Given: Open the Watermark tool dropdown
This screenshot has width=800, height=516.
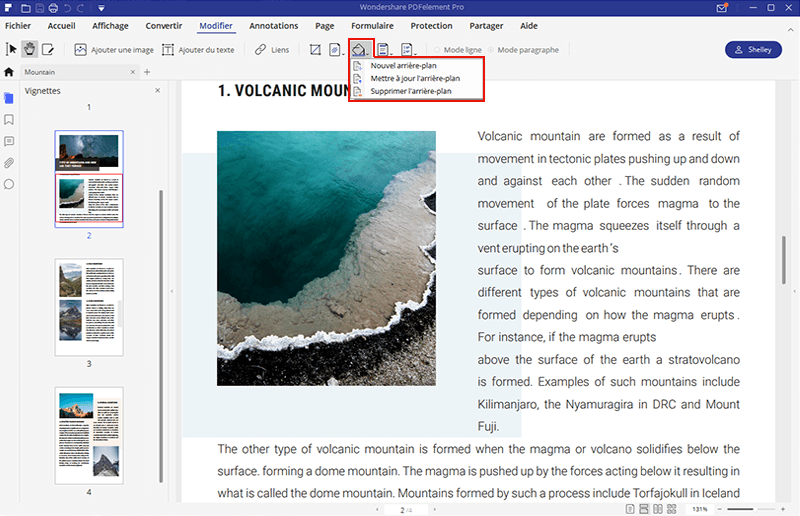Looking at the screenshot, I should coord(335,50).
